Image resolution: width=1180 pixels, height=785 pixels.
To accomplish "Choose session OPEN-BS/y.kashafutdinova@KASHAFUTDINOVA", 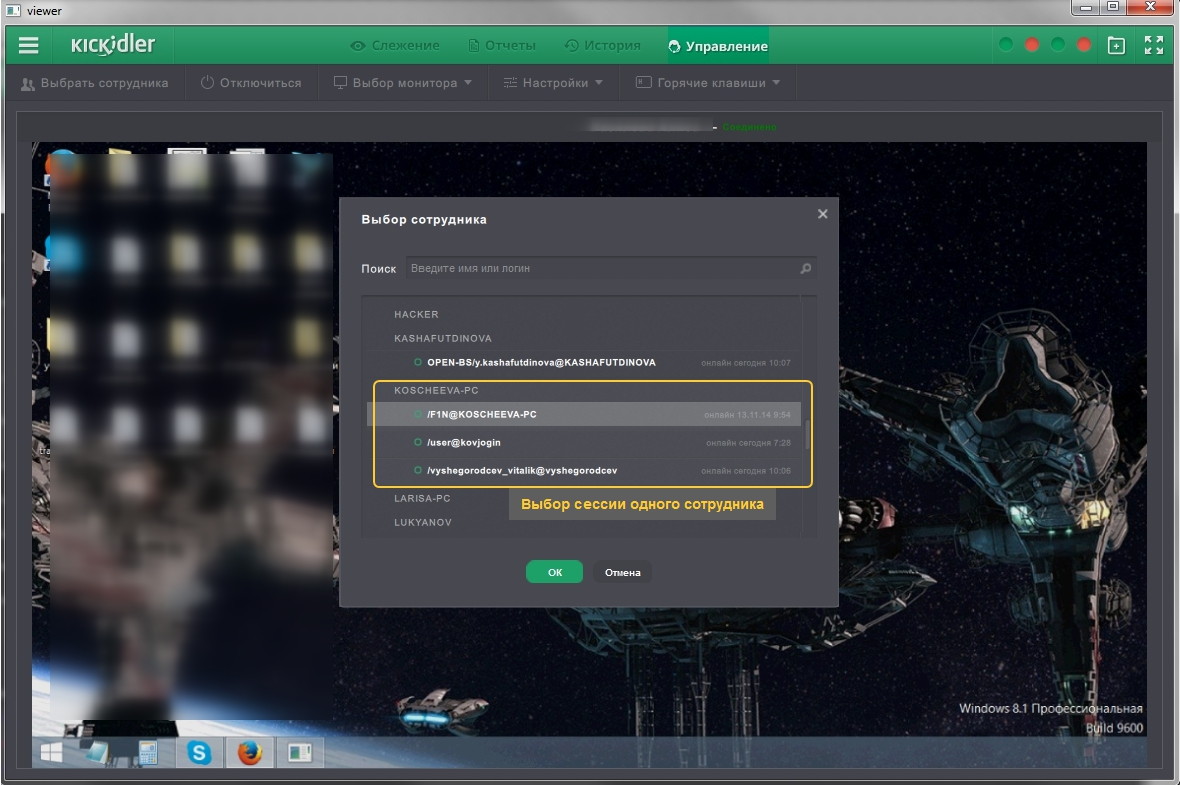I will (x=583, y=363).
